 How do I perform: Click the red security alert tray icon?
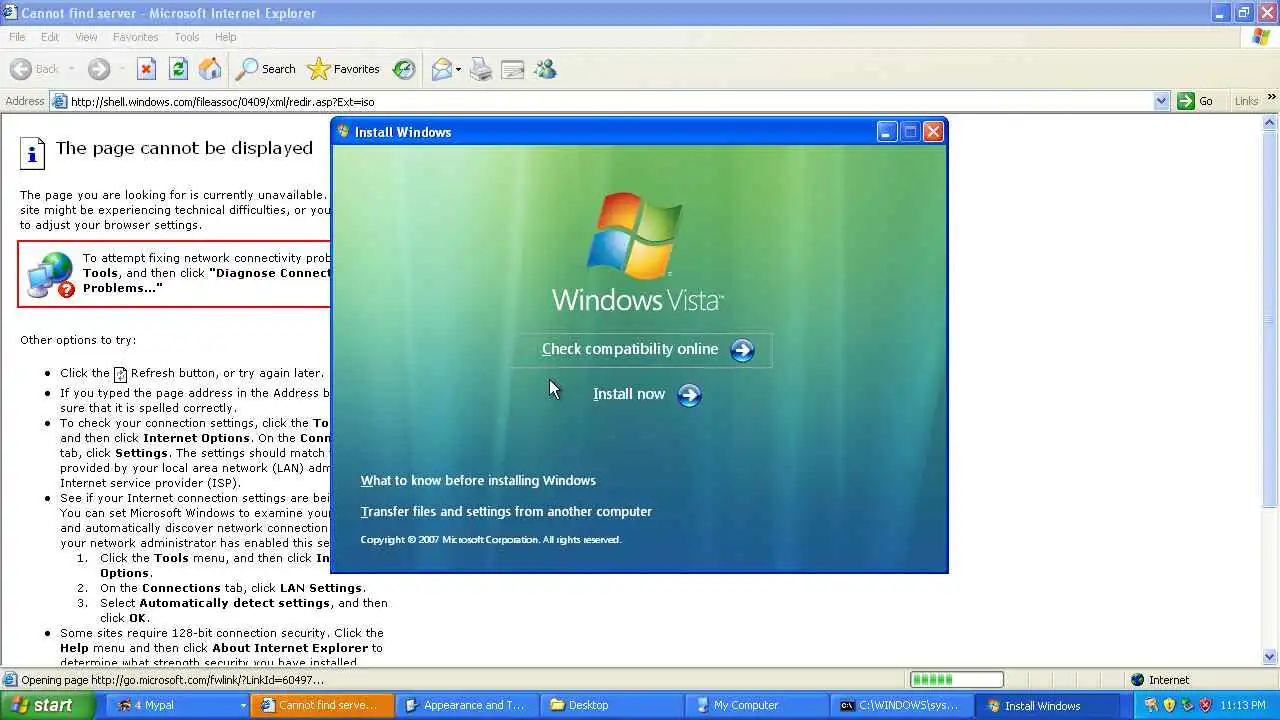pyautogui.click(x=1205, y=705)
